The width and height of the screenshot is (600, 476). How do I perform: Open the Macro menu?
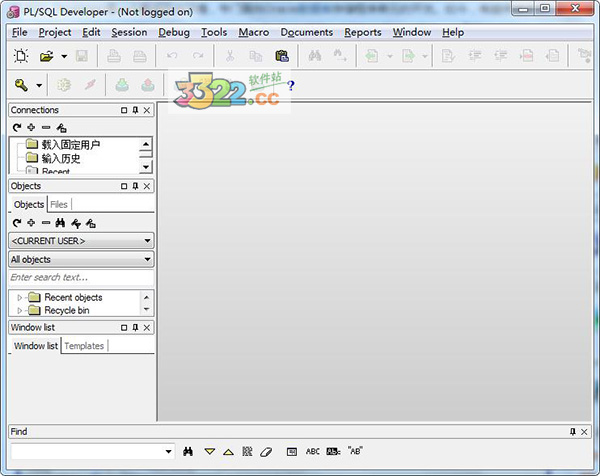(254, 32)
